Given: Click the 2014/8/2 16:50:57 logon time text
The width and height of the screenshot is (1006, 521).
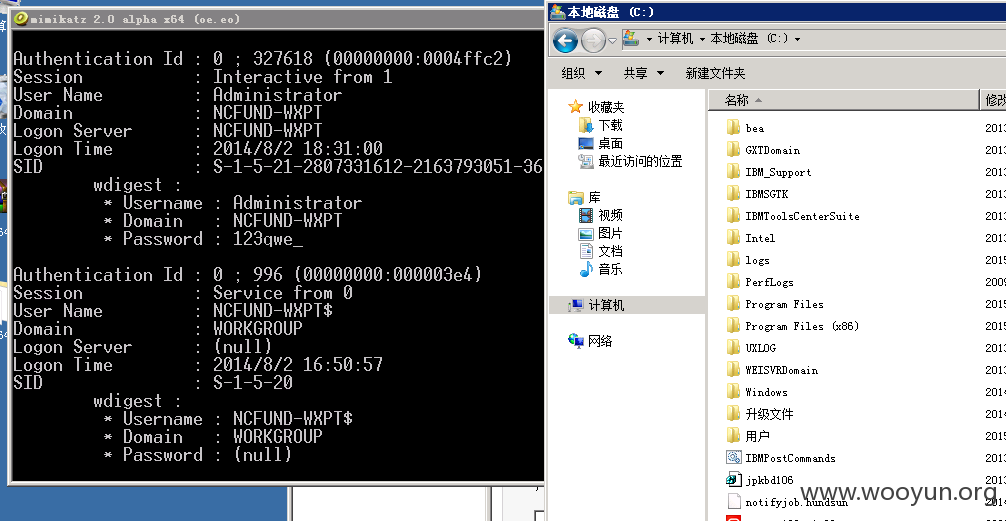Looking at the screenshot, I should pos(298,365).
